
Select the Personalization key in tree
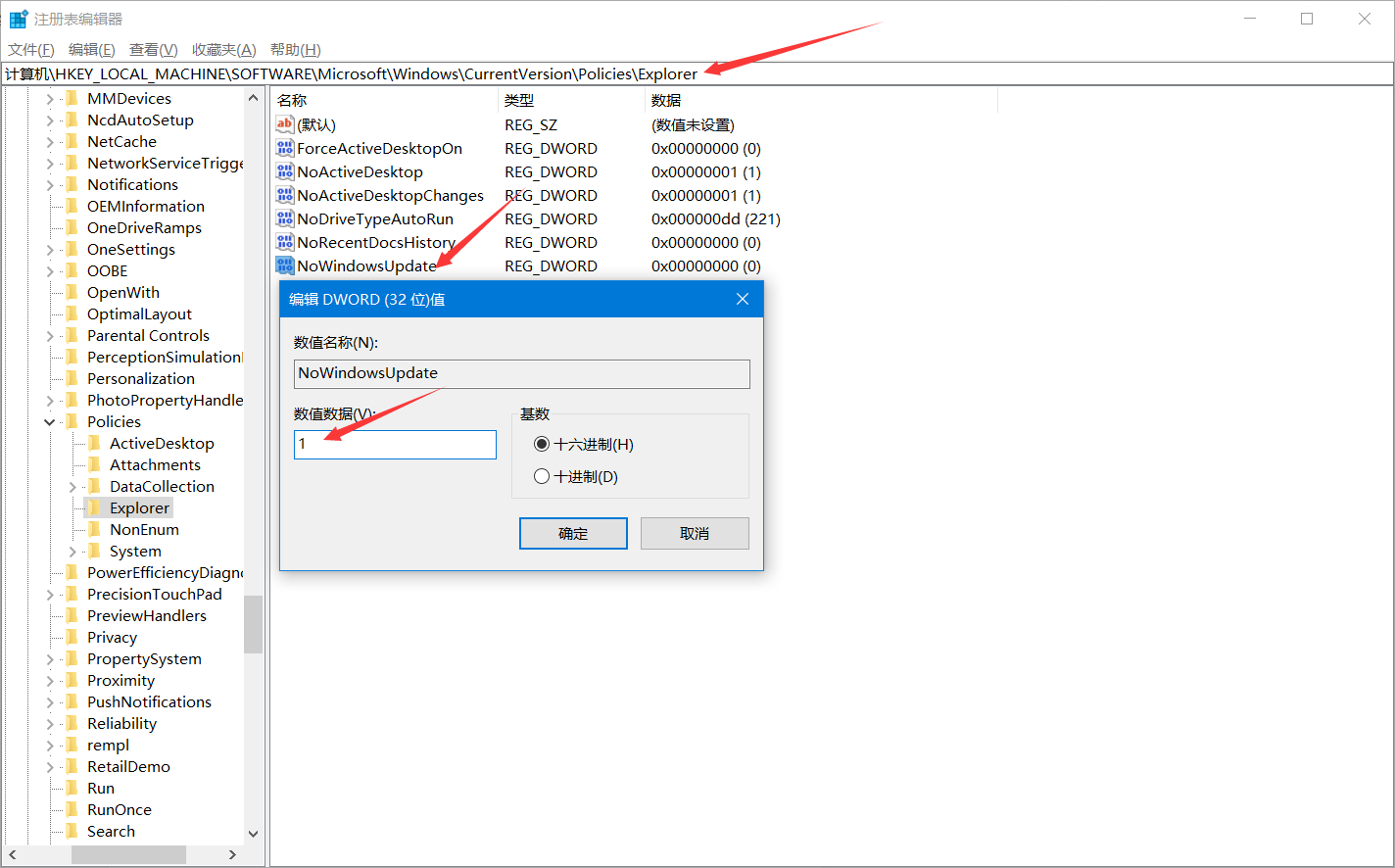[x=141, y=378]
